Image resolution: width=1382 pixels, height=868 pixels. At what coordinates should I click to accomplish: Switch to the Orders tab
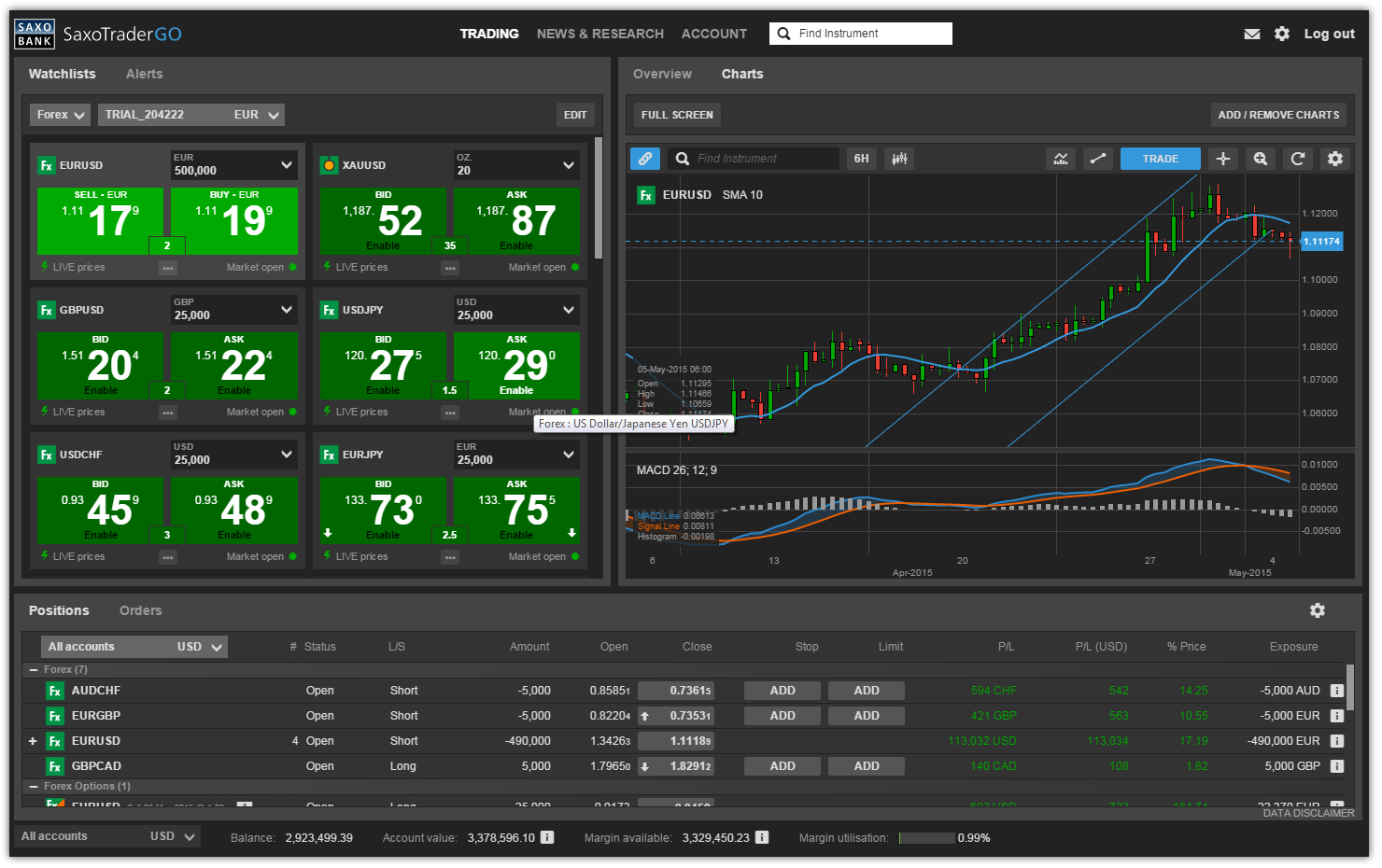point(140,610)
